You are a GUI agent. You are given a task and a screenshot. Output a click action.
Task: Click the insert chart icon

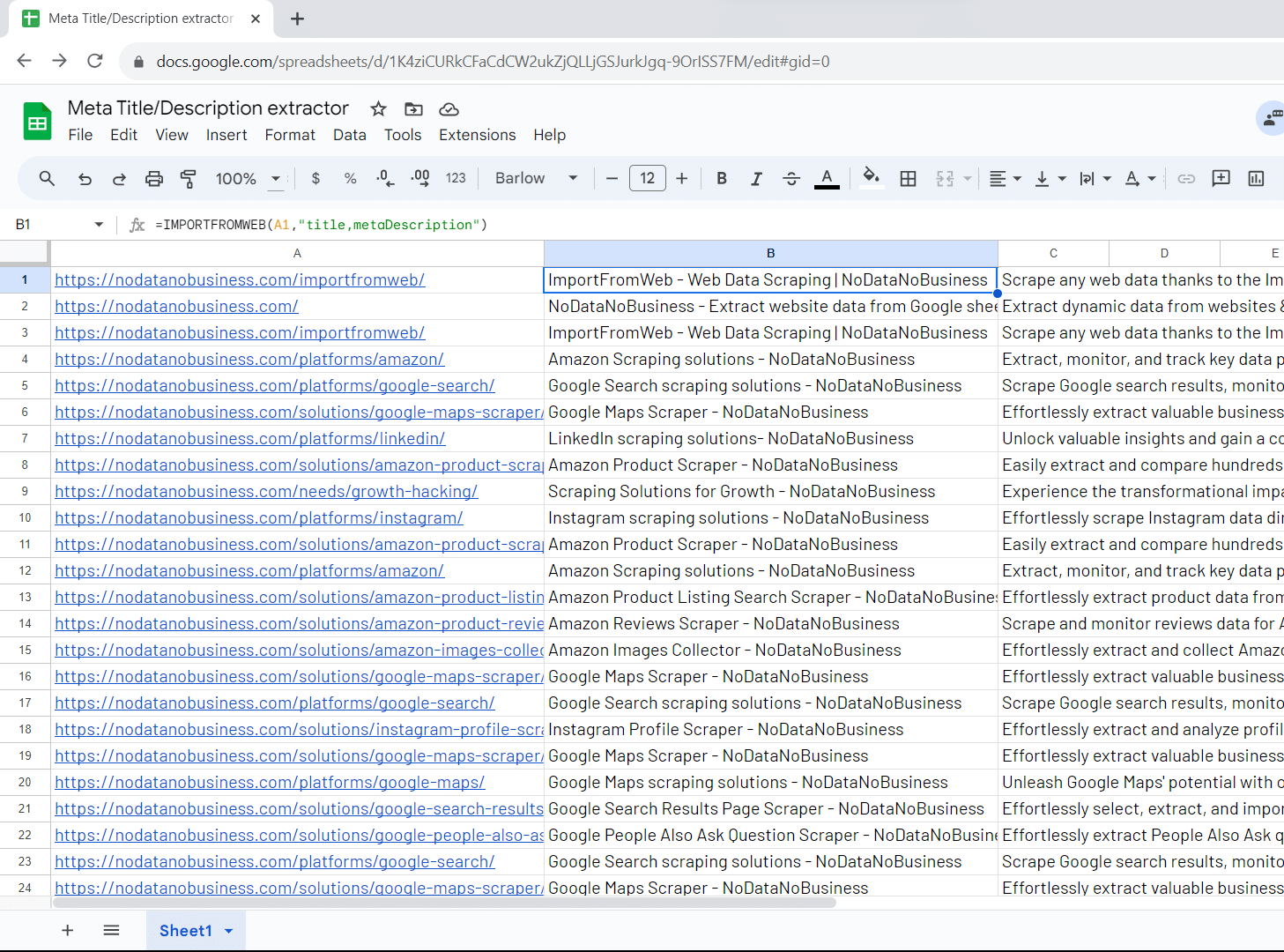(1256, 179)
